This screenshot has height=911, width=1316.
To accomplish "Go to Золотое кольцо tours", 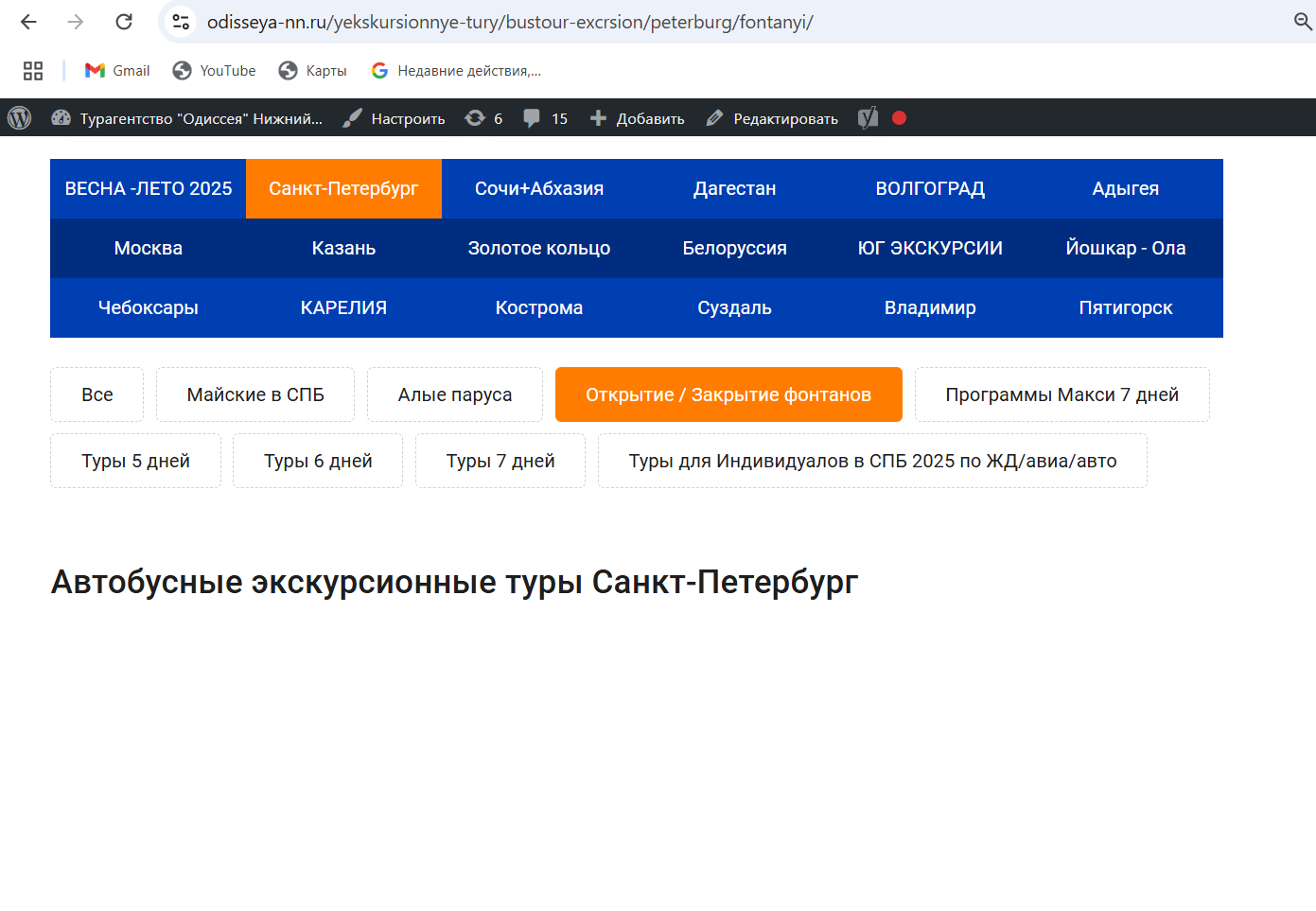I will (539, 249).
